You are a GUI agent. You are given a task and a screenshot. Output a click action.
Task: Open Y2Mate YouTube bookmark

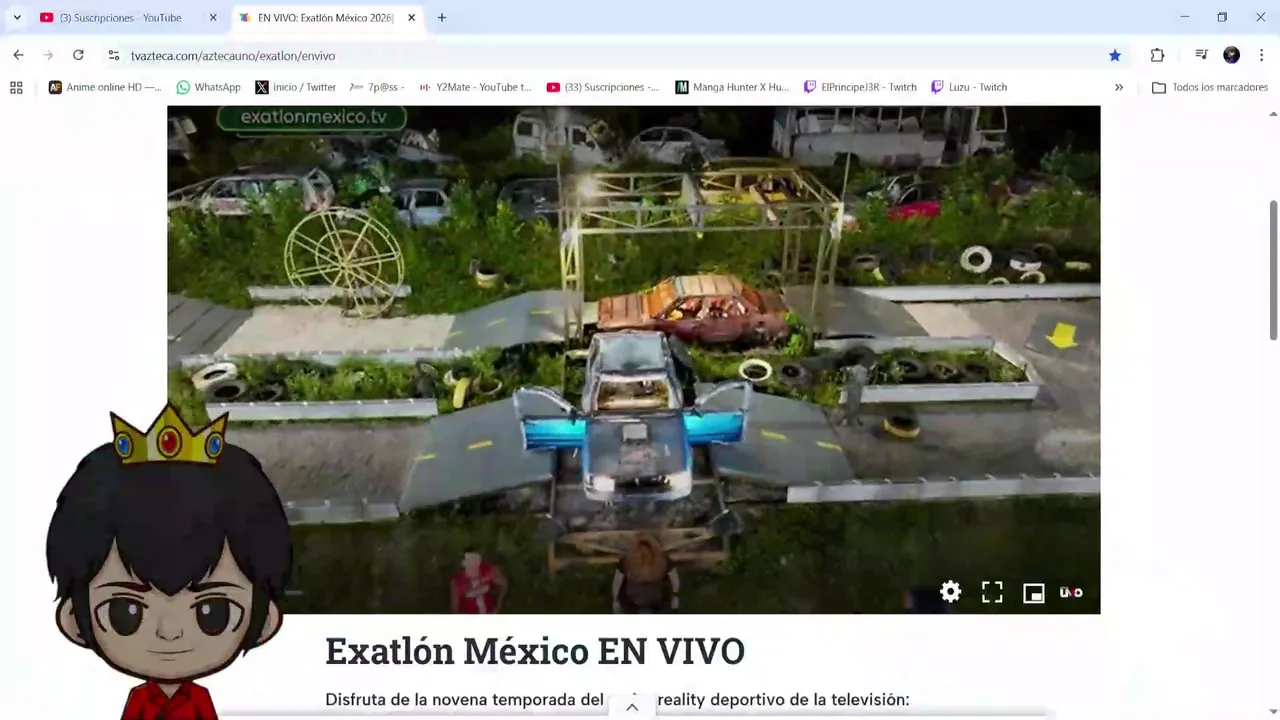[x=475, y=87]
